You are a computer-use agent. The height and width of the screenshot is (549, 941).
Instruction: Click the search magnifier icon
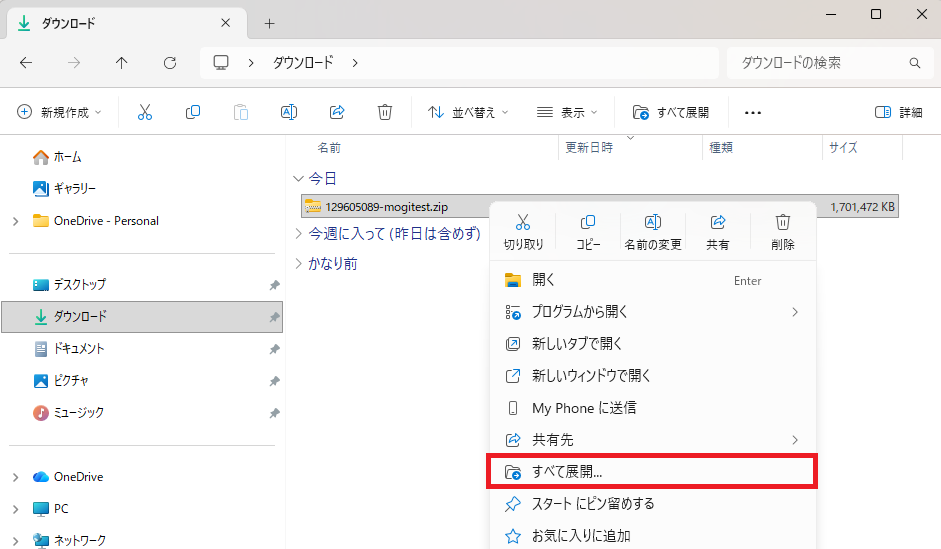click(915, 63)
